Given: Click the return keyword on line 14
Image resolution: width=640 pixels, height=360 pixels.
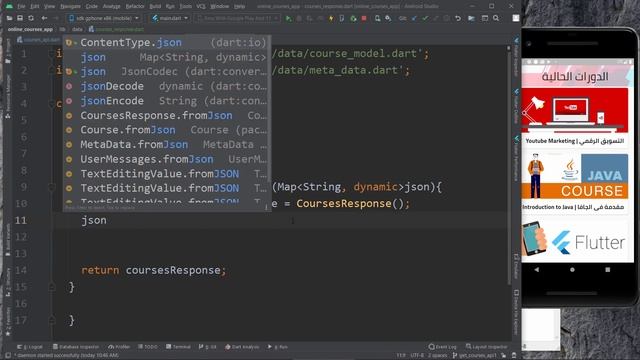Looking at the screenshot, I should [100, 270].
